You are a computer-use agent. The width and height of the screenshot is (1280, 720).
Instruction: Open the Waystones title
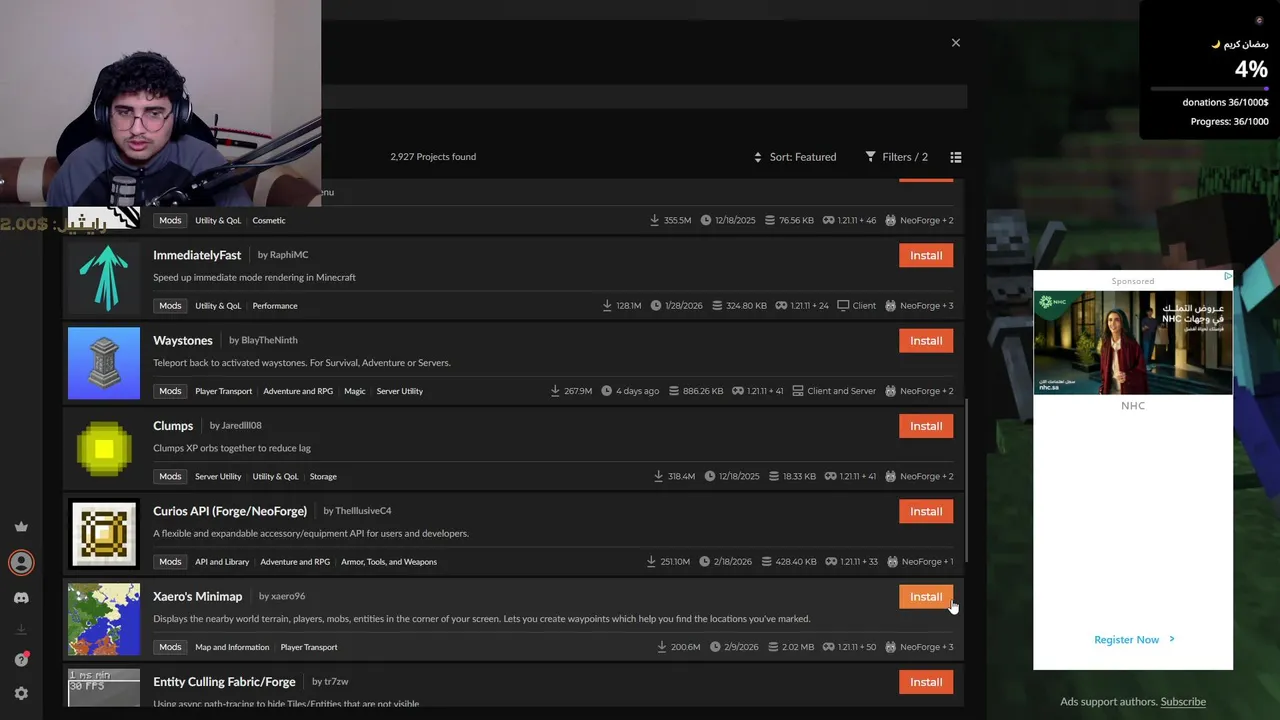click(x=183, y=340)
